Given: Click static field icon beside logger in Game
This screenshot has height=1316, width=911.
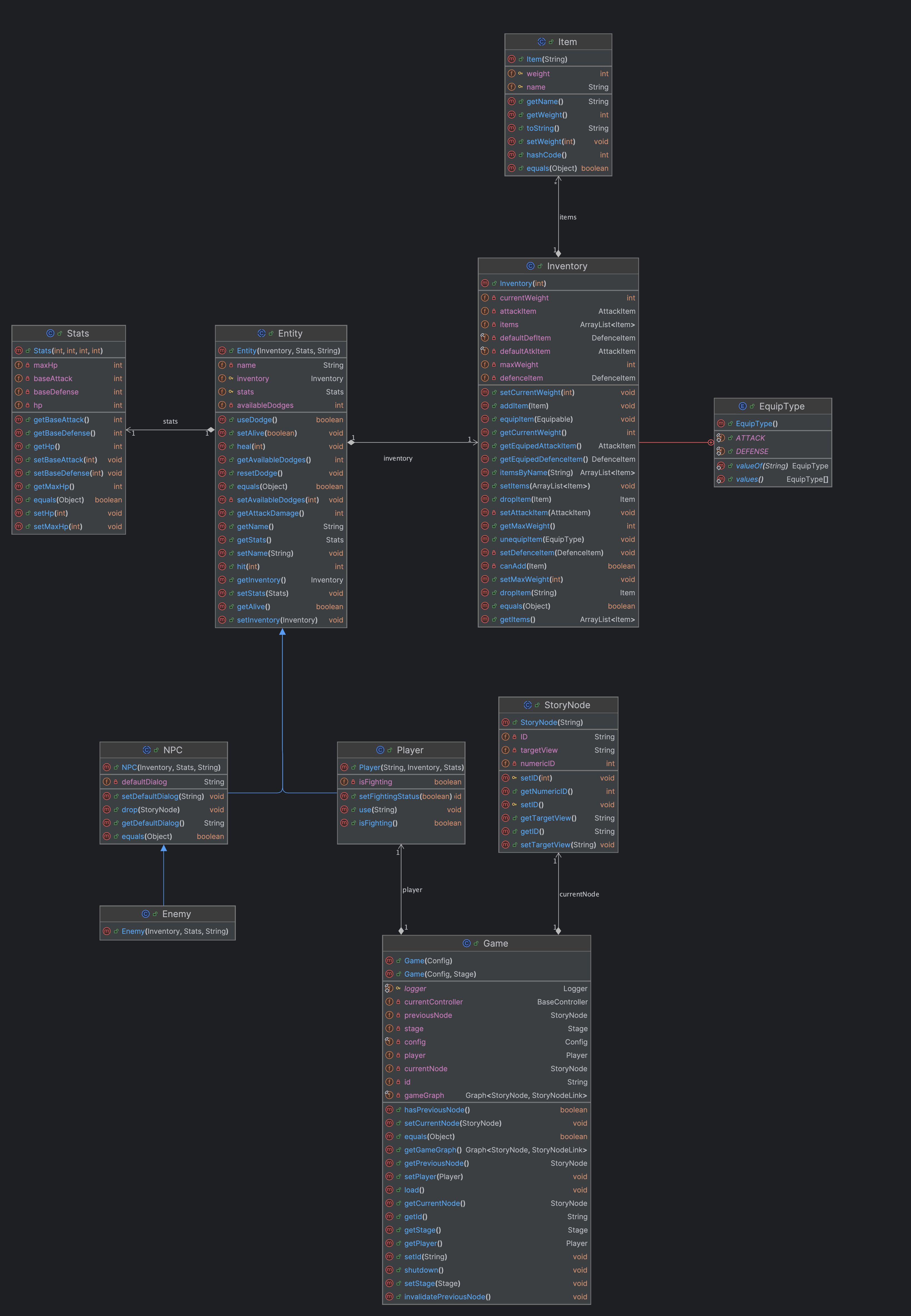Looking at the screenshot, I should (389, 988).
